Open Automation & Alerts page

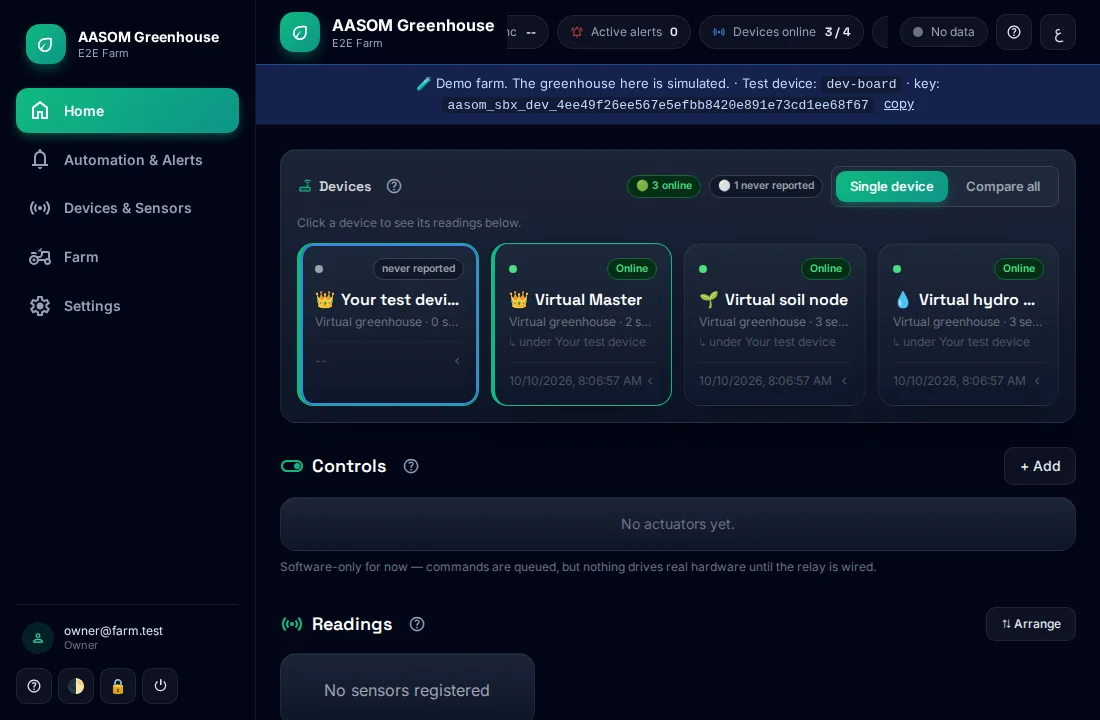click(x=128, y=160)
